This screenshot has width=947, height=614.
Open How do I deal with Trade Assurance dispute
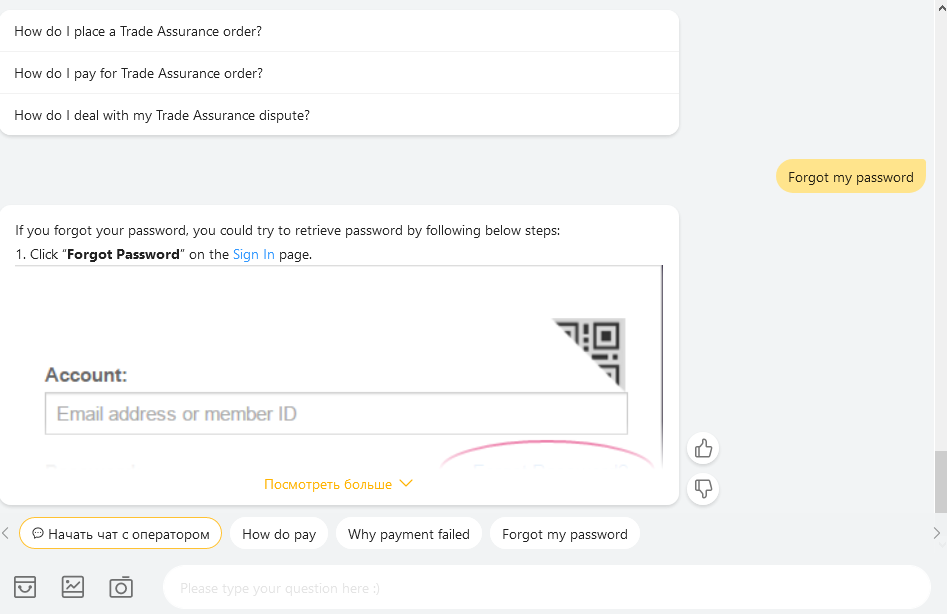pos(339,115)
